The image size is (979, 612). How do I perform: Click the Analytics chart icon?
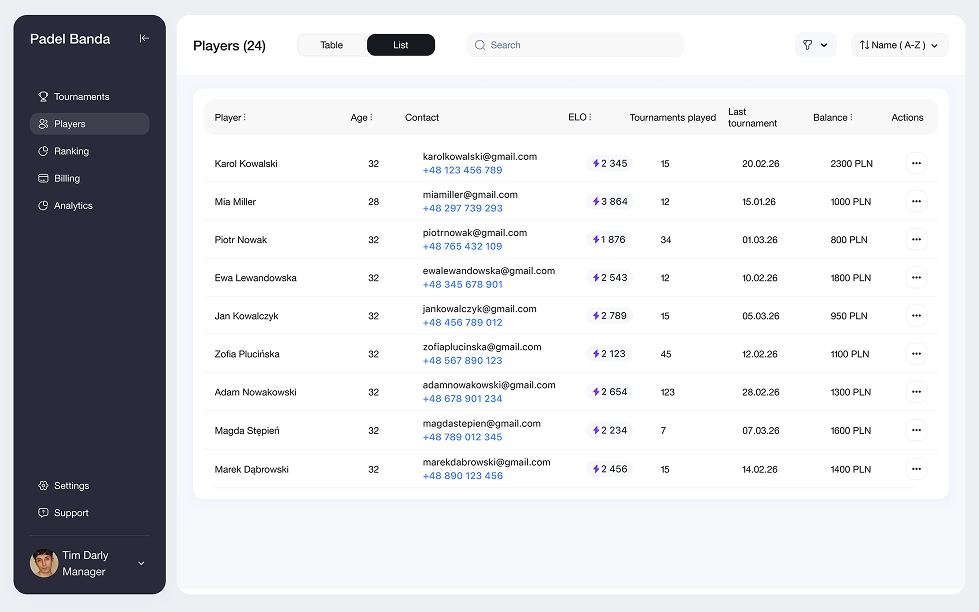[x=43, y=206]
